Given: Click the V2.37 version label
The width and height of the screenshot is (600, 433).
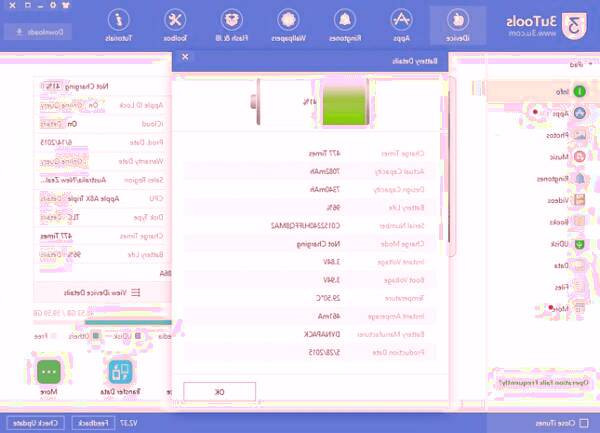Looking at the screenshot, I should (129, 423).
